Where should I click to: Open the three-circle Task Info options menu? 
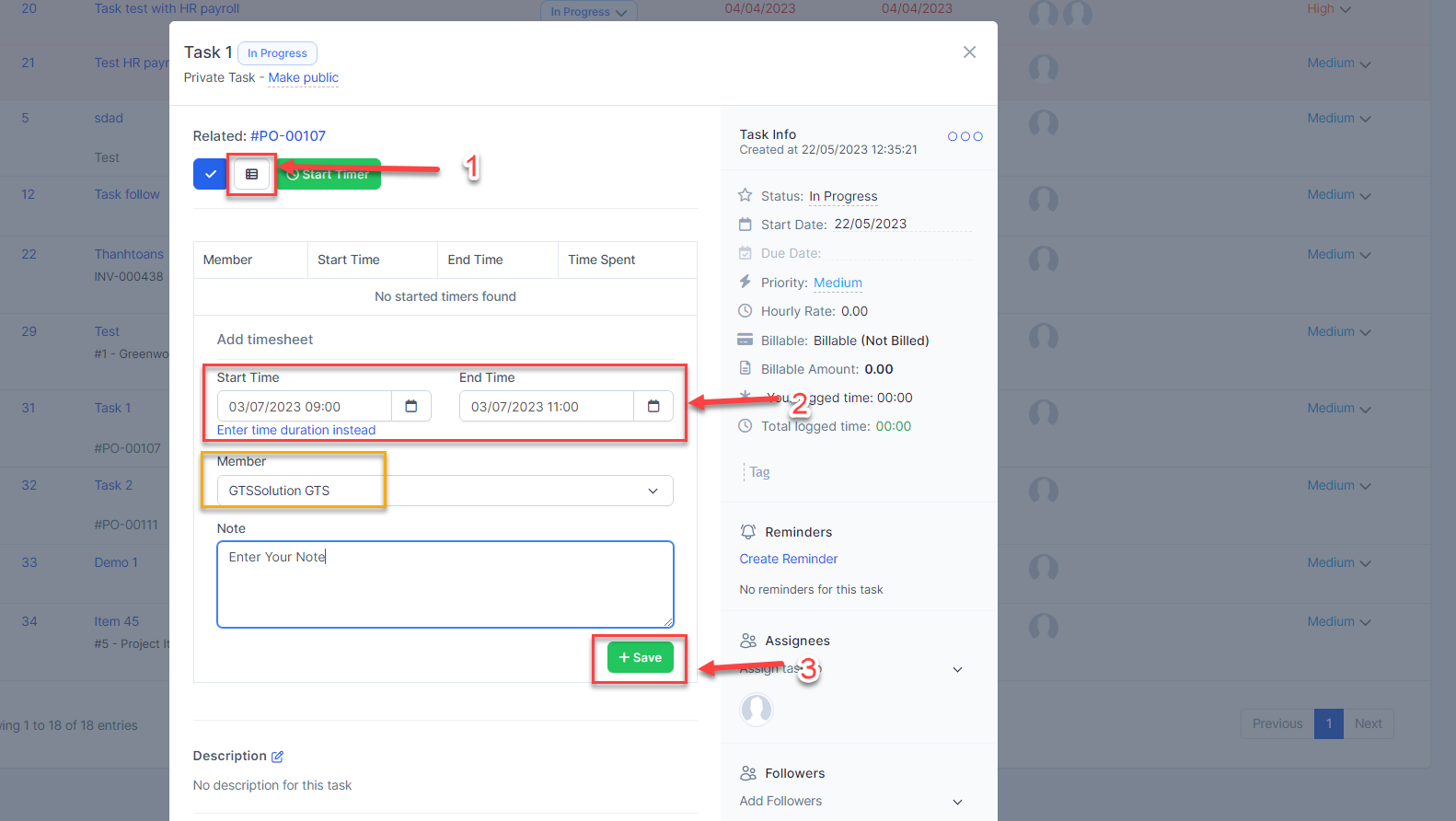click(965, 136)
